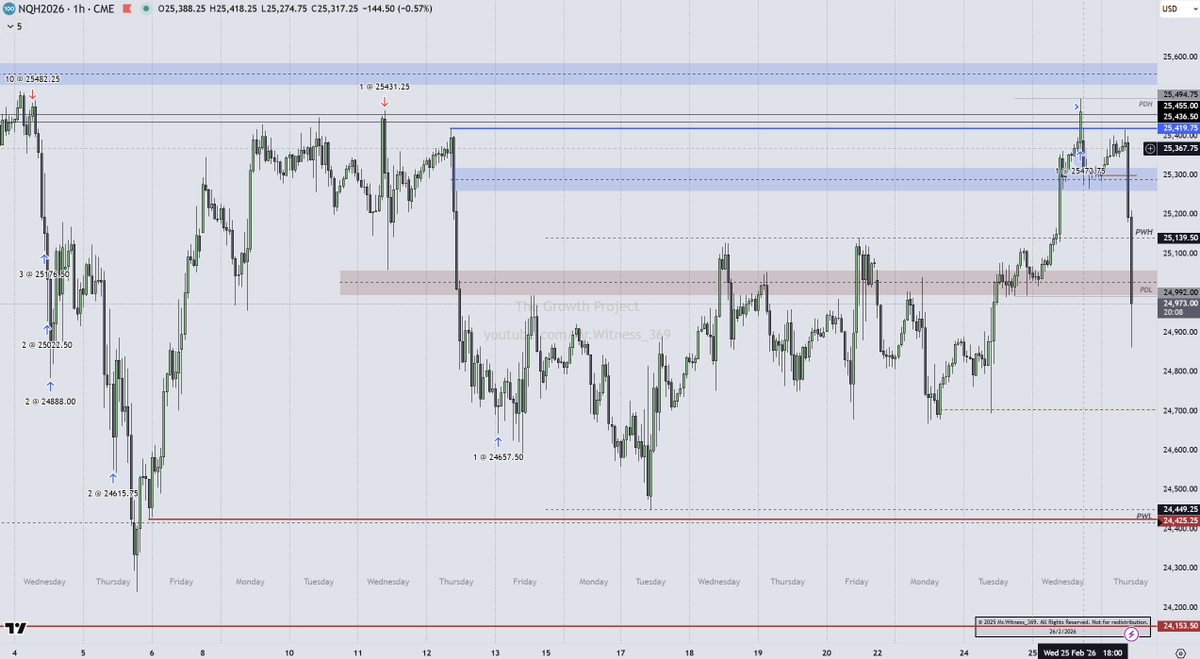Click the PWH level label
Image resolution: width=1200 pixels, height=659 pixels.
[x=1145, y=232]
